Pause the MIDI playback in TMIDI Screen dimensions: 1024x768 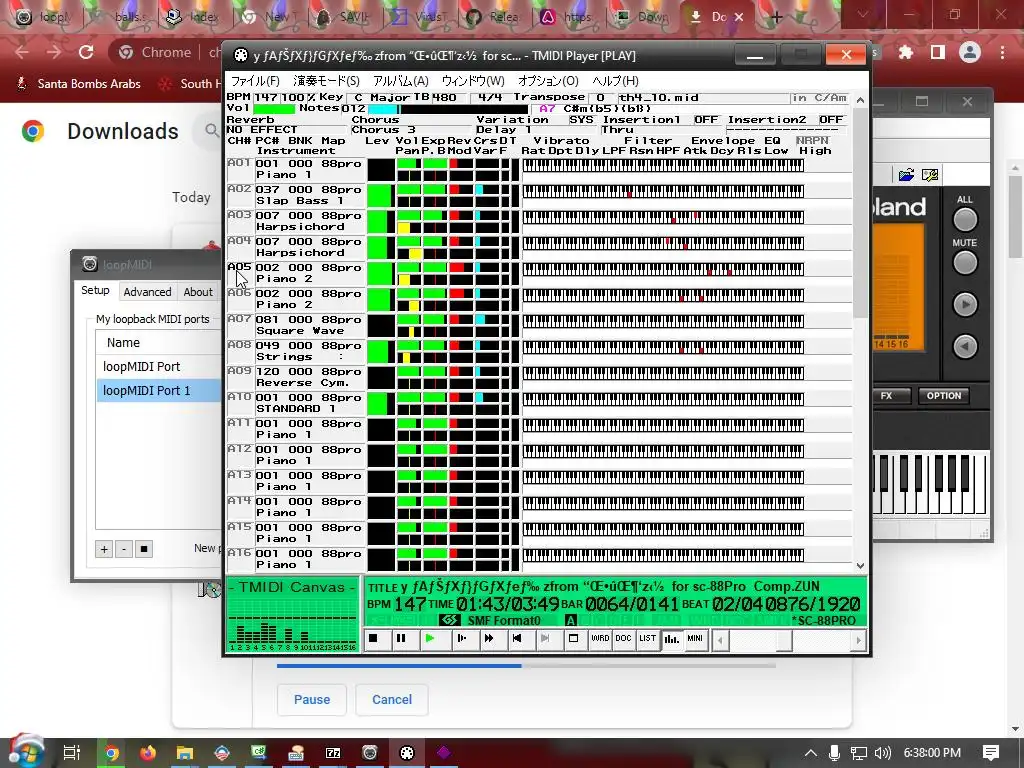(x=401, y=639)
